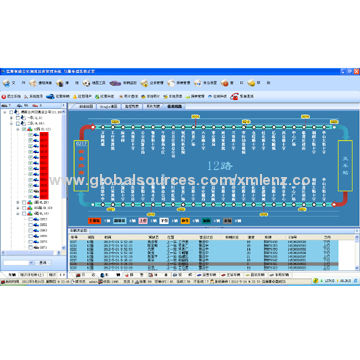Click the yellow warning icon beside the blue car

[x=75, y=96]
